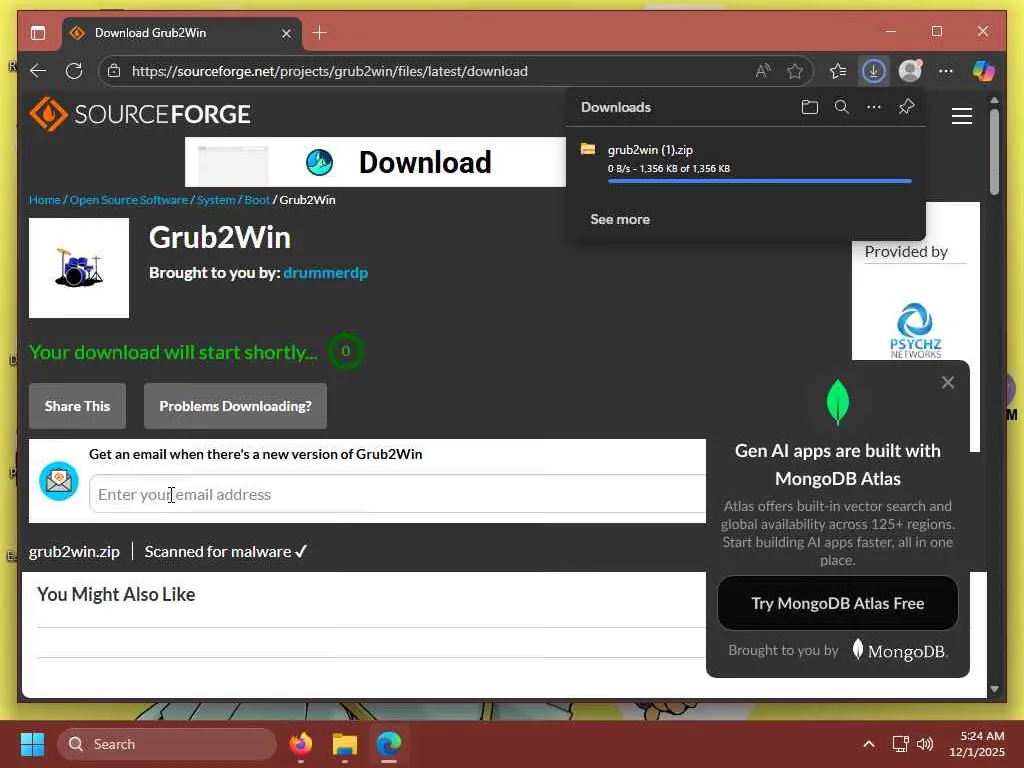The image size is (1024, 768).
Task: Click the scrollbar down arrow
Action: coord(994,688)
